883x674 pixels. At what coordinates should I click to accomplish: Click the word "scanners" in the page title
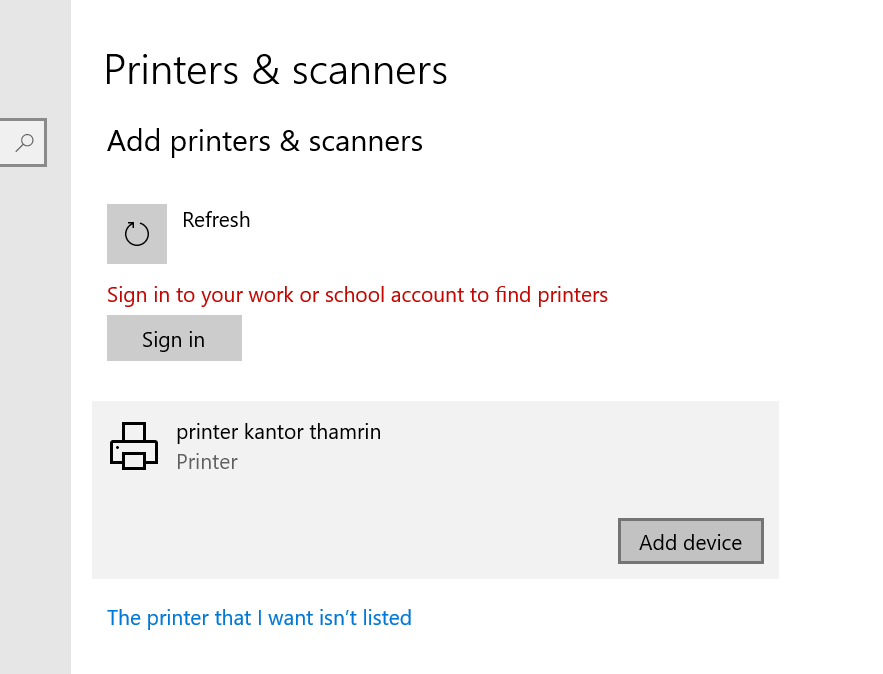[x=370, y=71]
